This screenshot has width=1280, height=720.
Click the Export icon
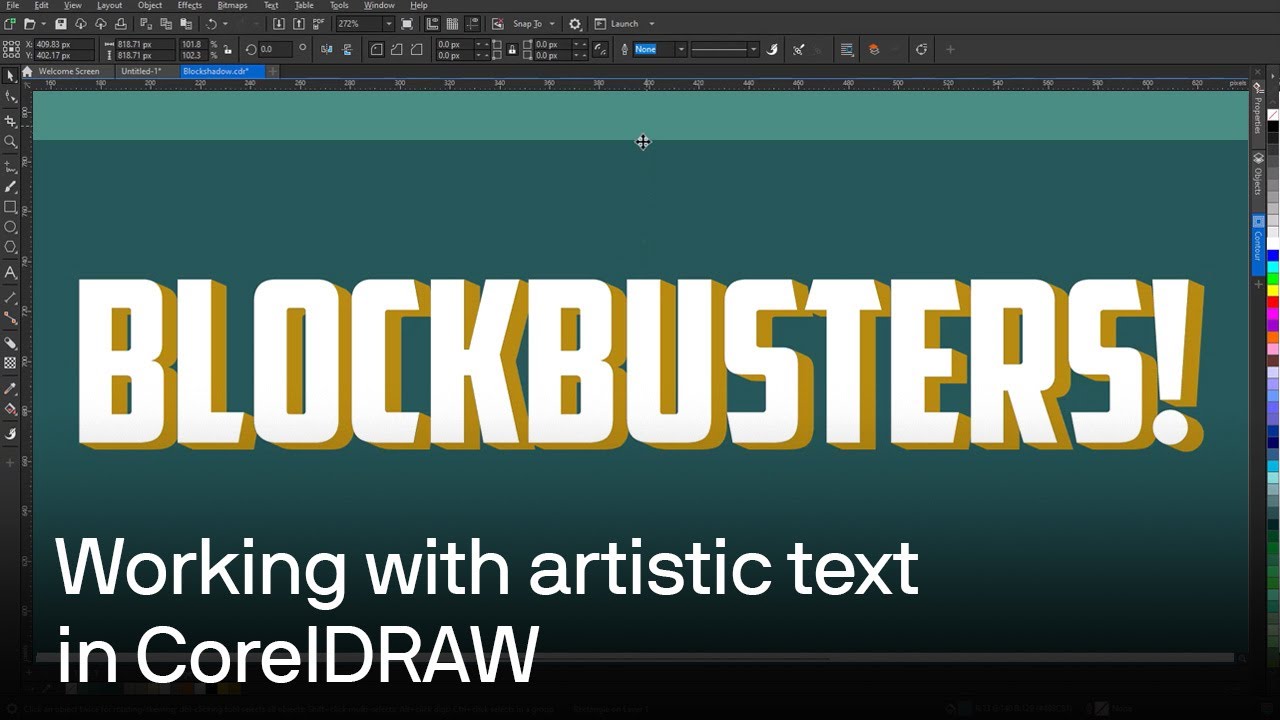click(298, 24)
